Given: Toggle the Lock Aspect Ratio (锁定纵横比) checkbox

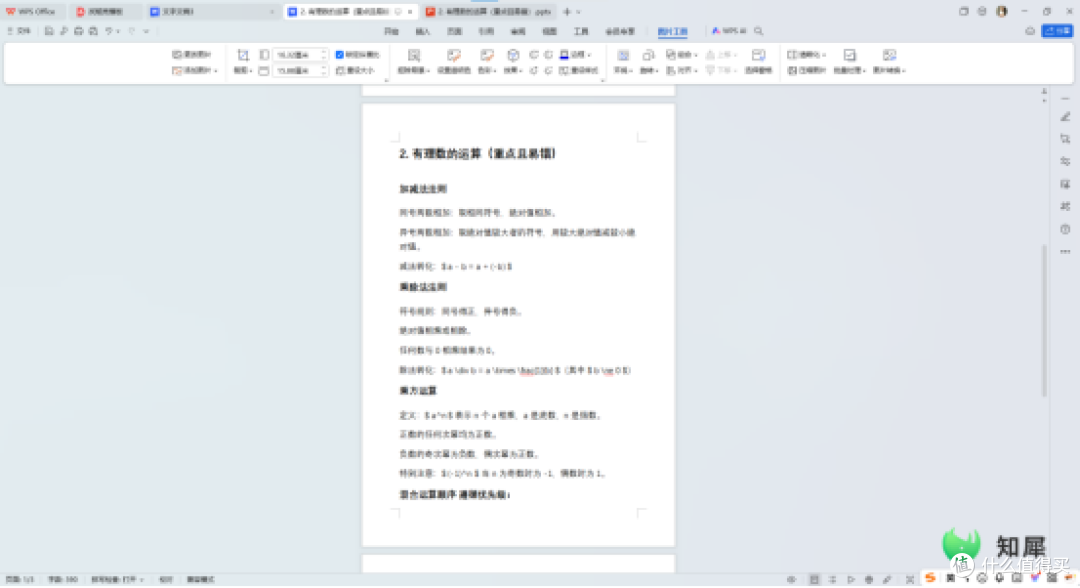Looking at the screenshot, I should click(340, 54).
